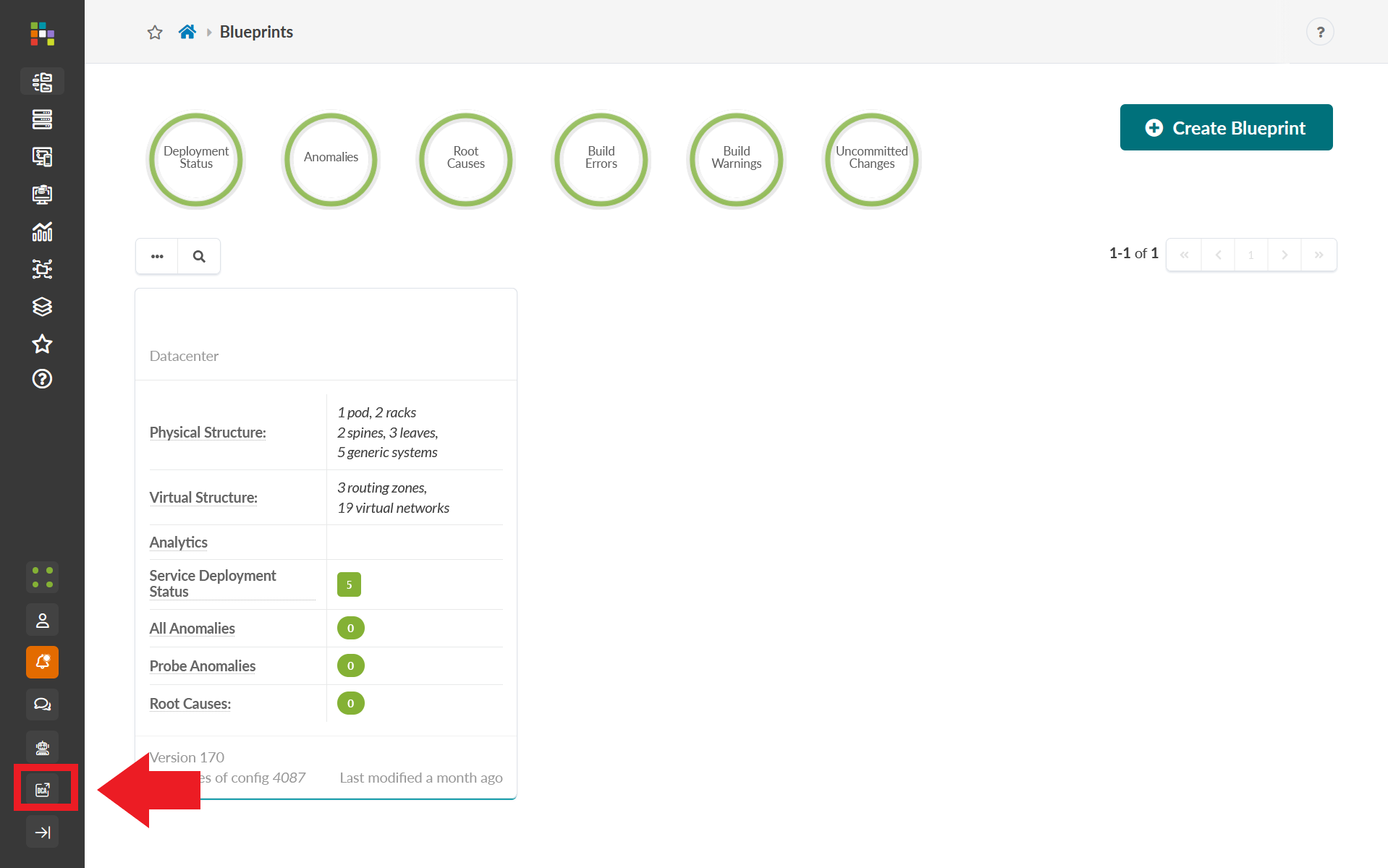Open the Devices sidebar icon
The width and height of the screenshot is (1388, 868).
coord(42,119)
